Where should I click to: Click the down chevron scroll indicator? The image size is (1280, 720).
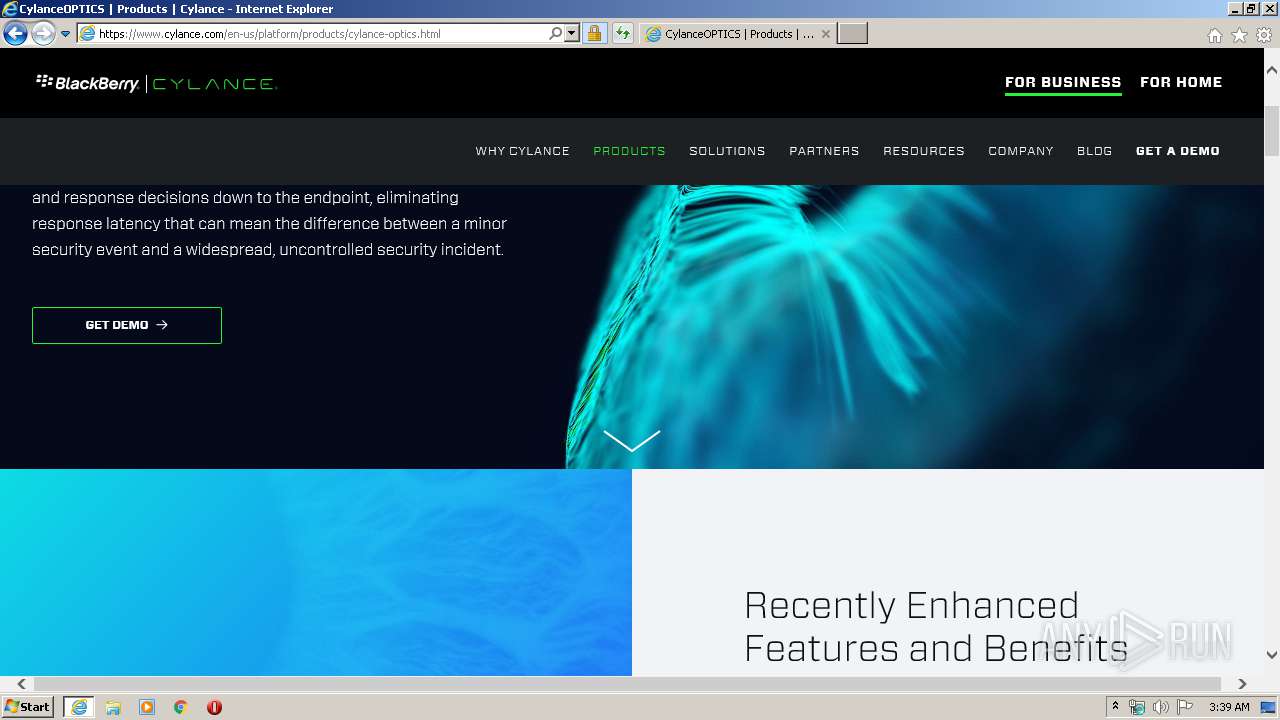coord(632,440)
